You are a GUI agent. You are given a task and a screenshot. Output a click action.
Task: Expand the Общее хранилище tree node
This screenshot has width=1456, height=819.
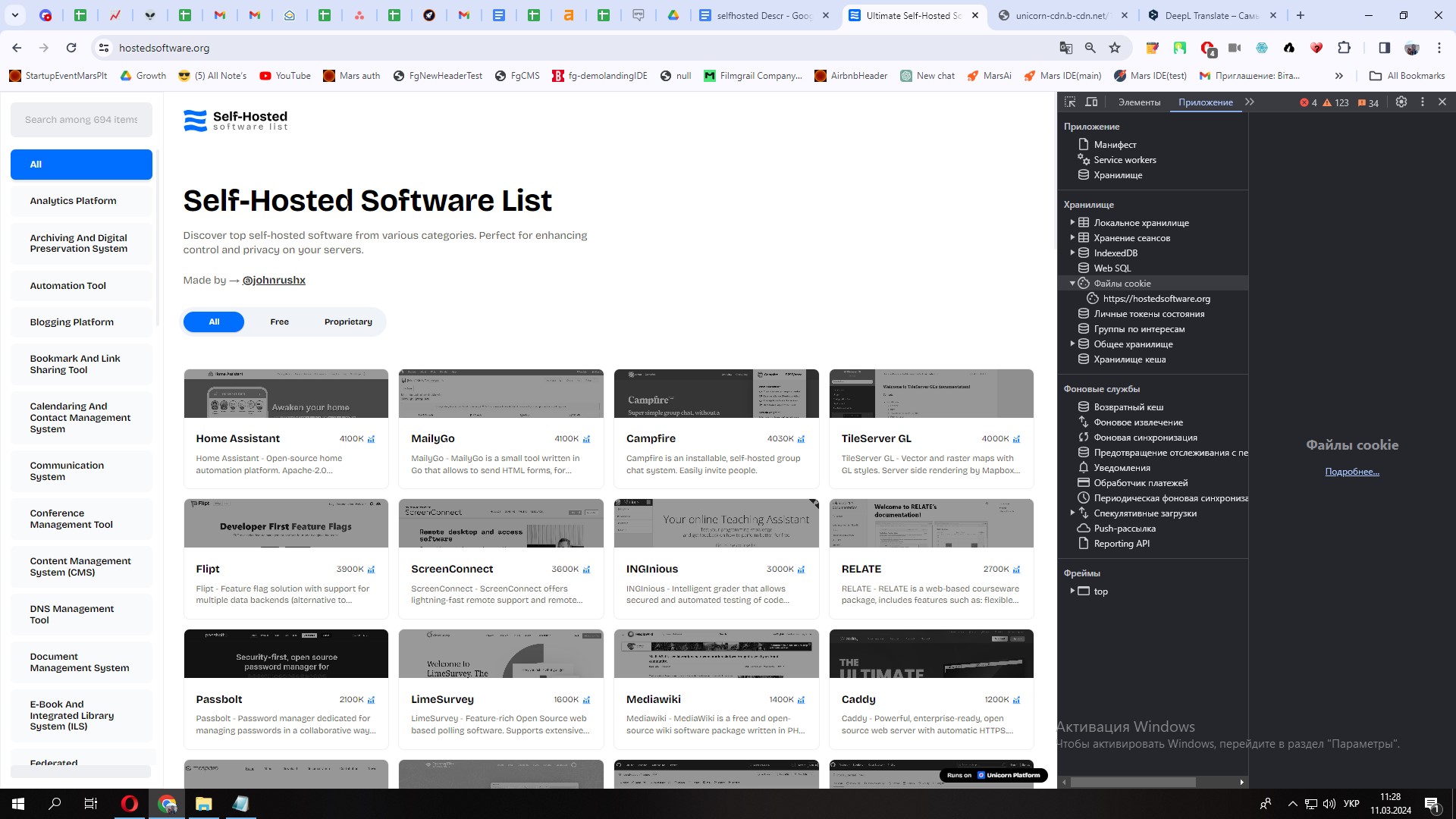click(x=1072, y=344)
